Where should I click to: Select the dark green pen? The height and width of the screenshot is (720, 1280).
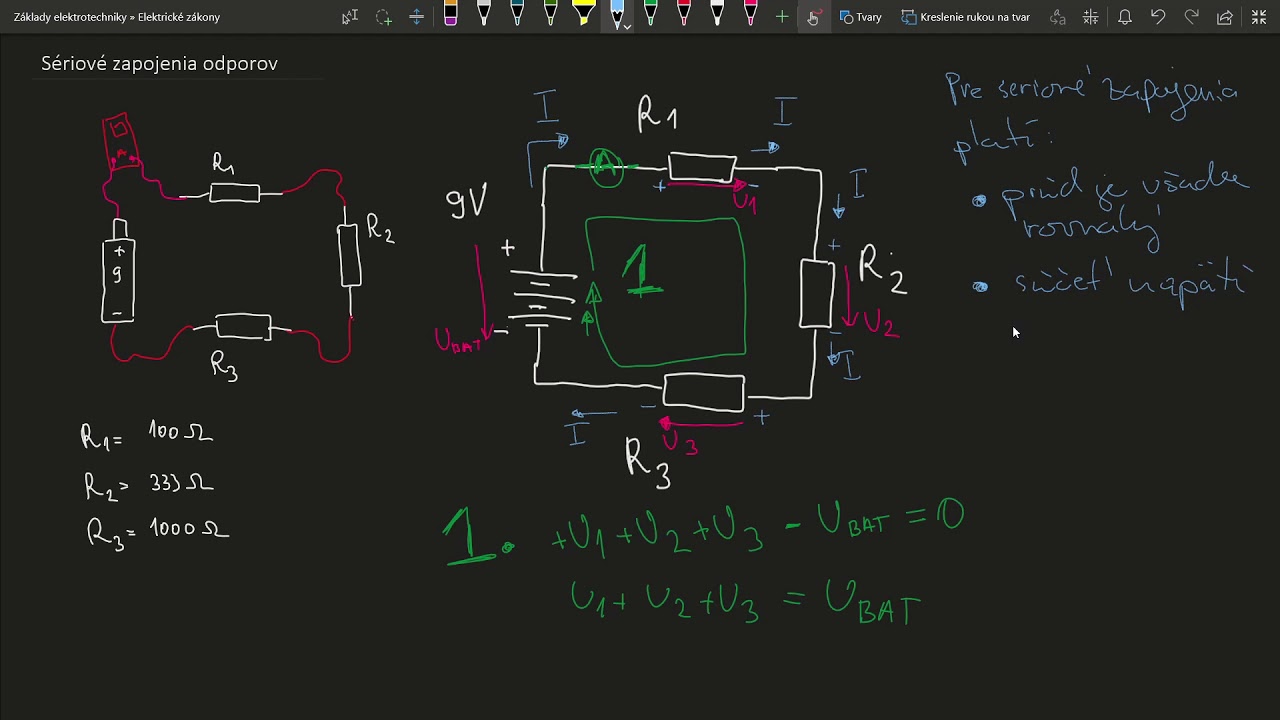point(550,15)
